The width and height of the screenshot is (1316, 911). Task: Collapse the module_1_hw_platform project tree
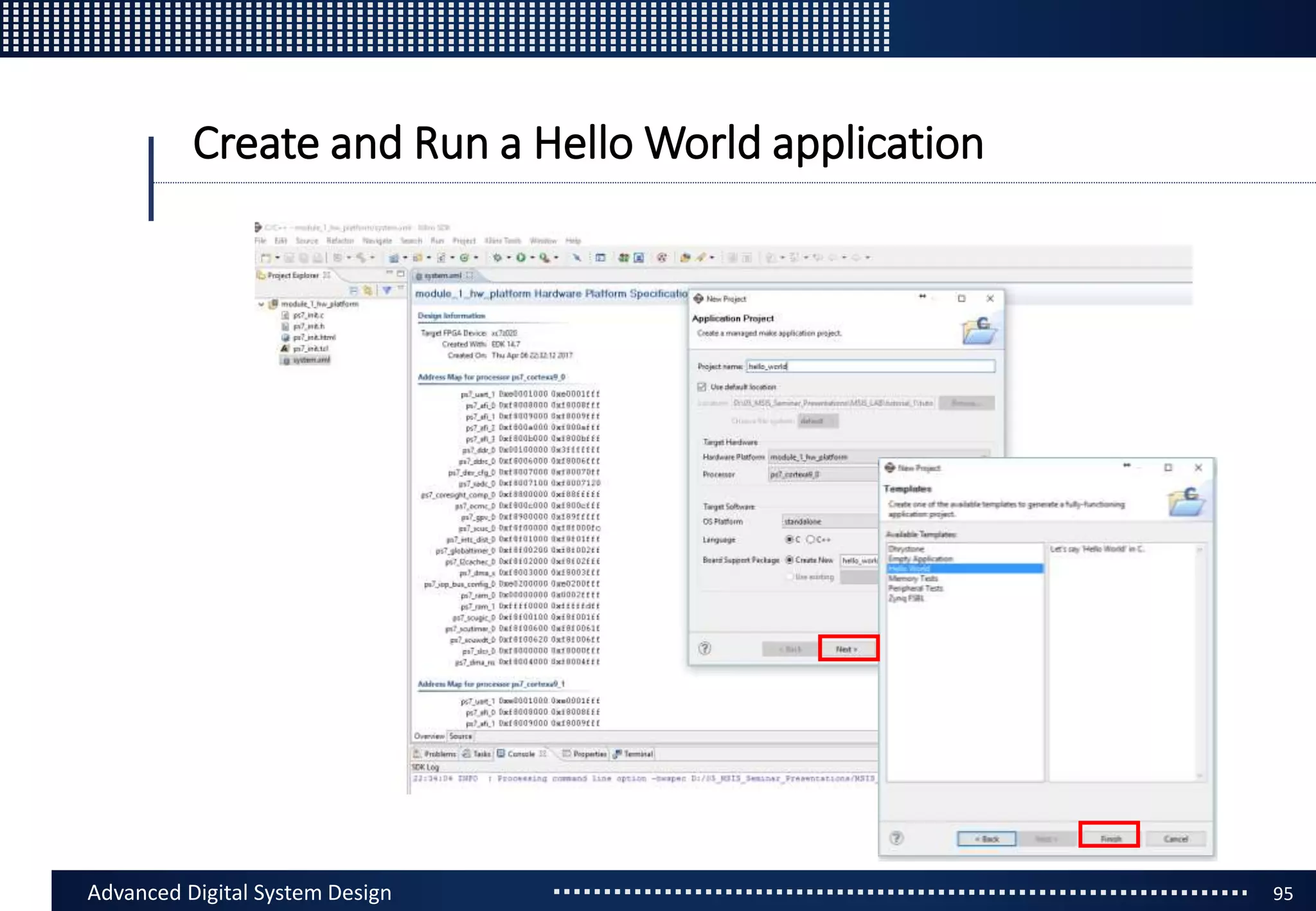point(261,304)
